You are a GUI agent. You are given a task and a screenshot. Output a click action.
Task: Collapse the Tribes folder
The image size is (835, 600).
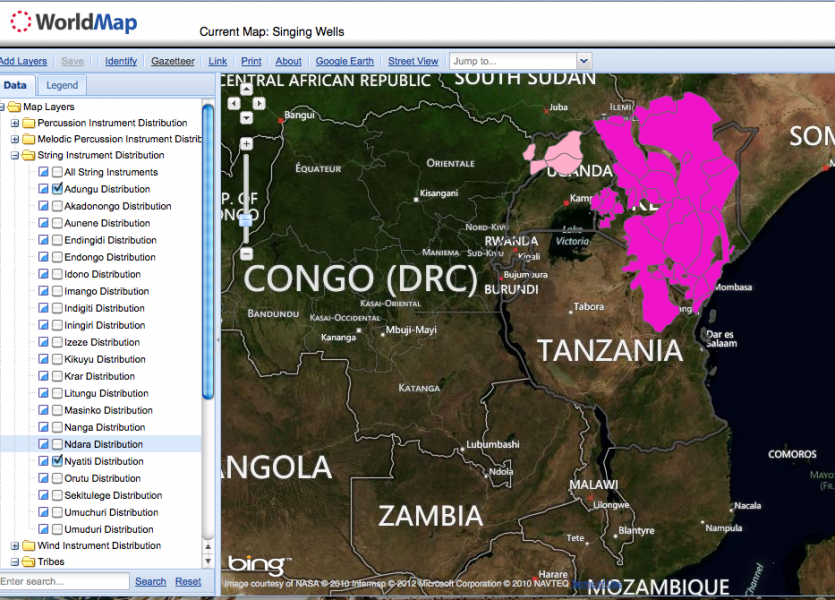click(15, 562)
